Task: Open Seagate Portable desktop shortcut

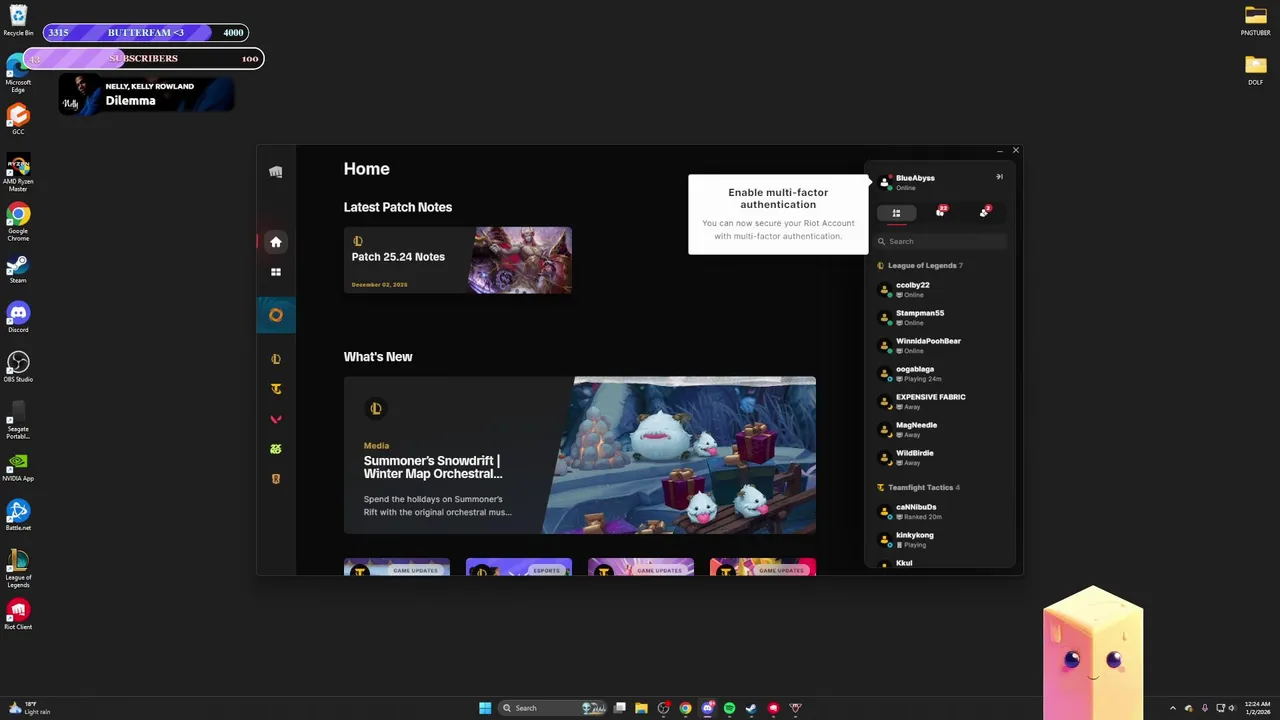Action: coord(18,420)
